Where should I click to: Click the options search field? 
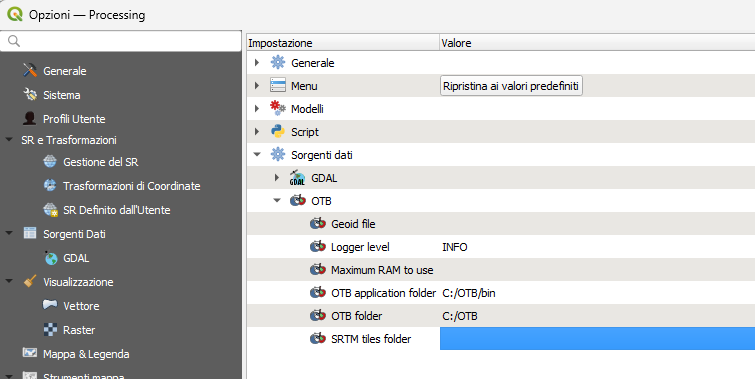(x=121, y=41)
